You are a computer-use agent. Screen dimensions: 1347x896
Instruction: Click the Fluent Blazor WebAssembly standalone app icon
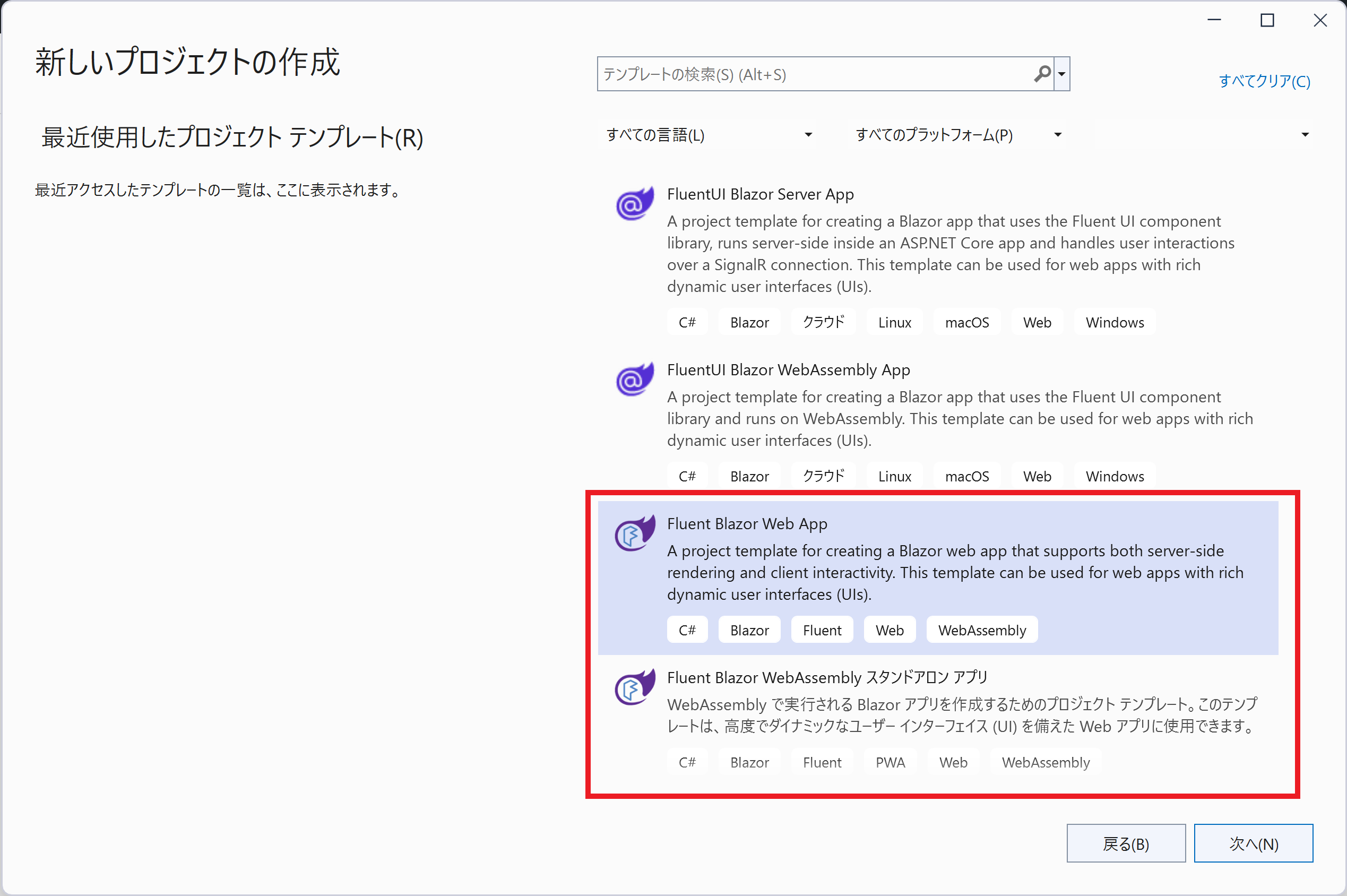point(635,687)
